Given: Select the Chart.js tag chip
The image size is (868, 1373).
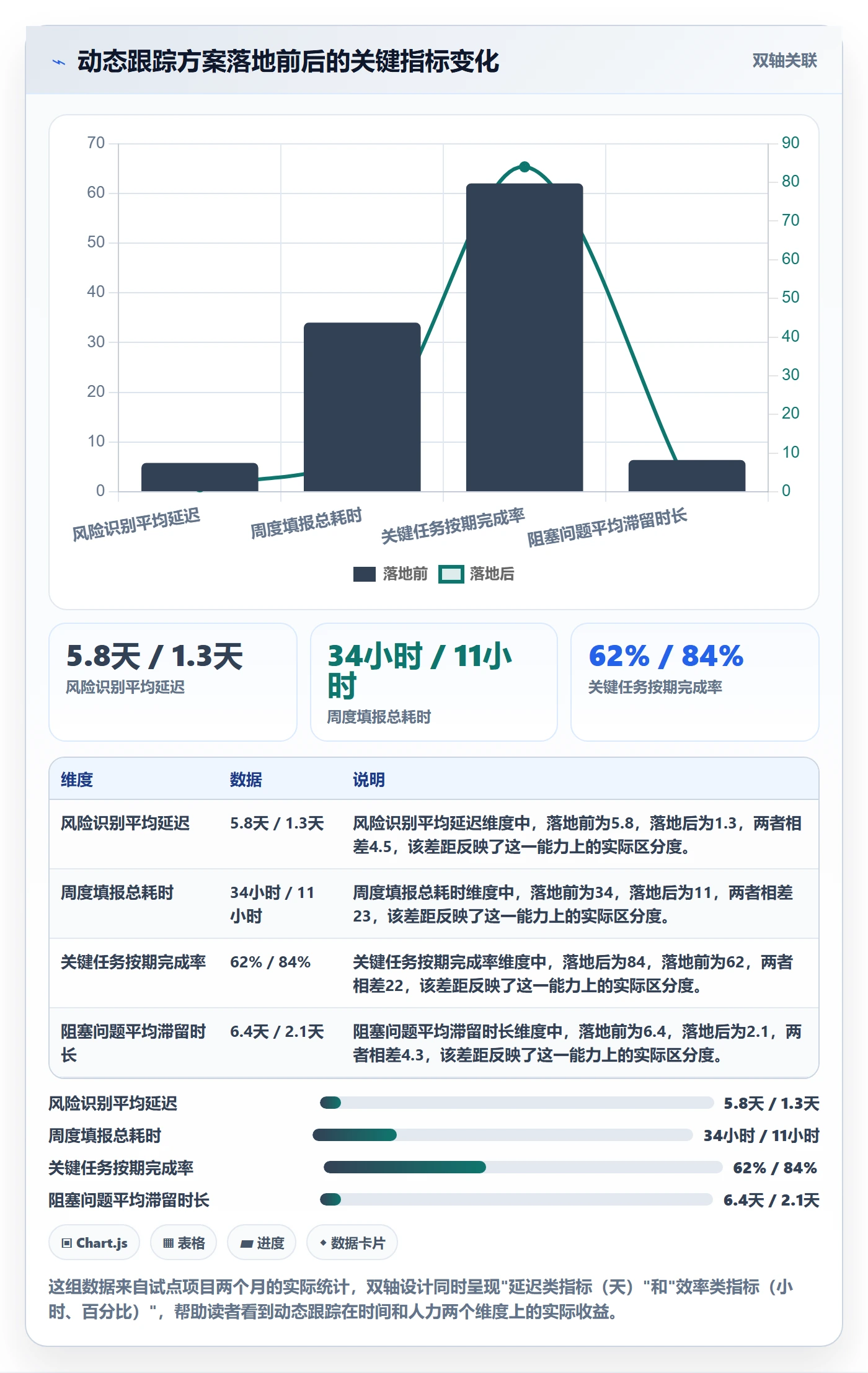Looking at the screenshot, I should point(94,1243).
